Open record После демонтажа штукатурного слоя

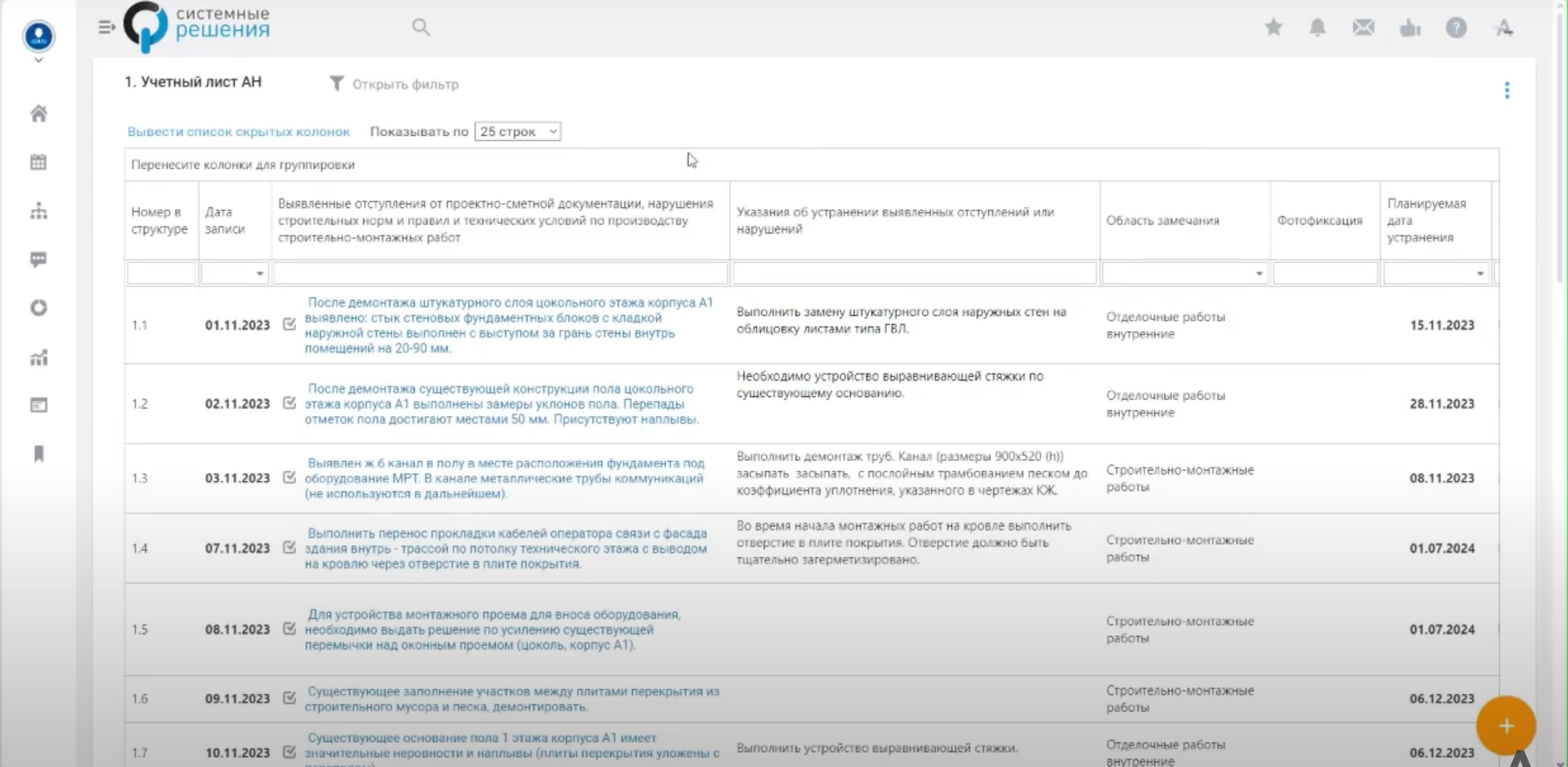[x=509, y=325]
